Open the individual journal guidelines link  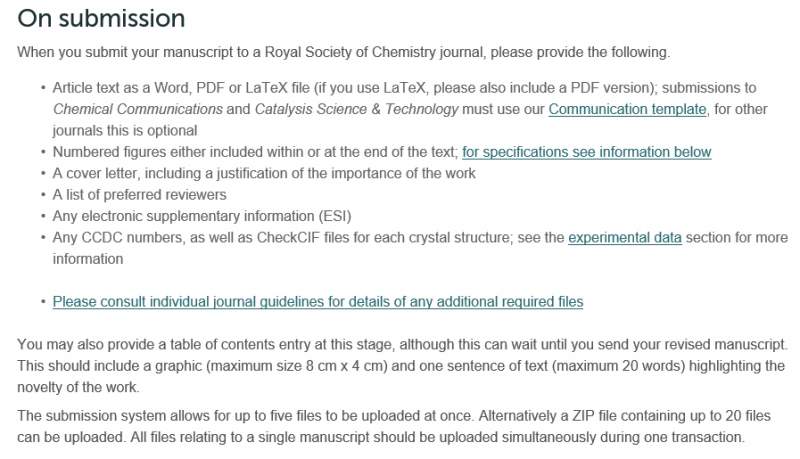(x=317, y=301)
